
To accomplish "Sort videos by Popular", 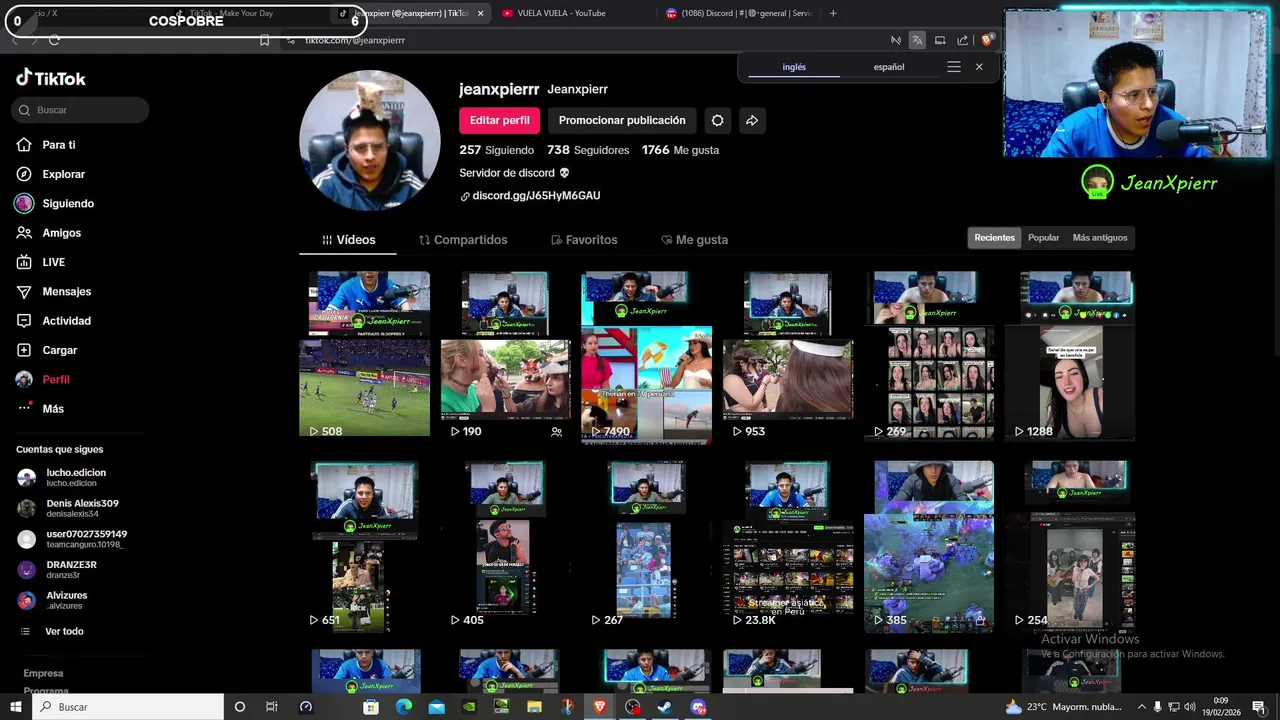I will point(1043,238).
